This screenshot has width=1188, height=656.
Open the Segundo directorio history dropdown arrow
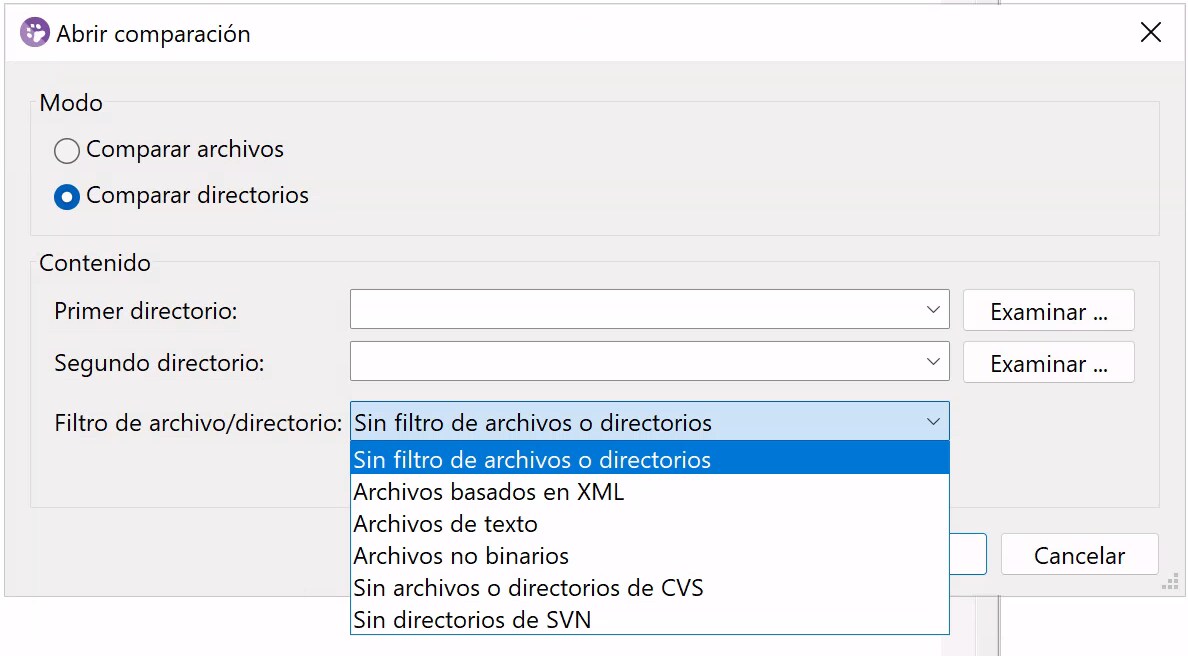933,362
